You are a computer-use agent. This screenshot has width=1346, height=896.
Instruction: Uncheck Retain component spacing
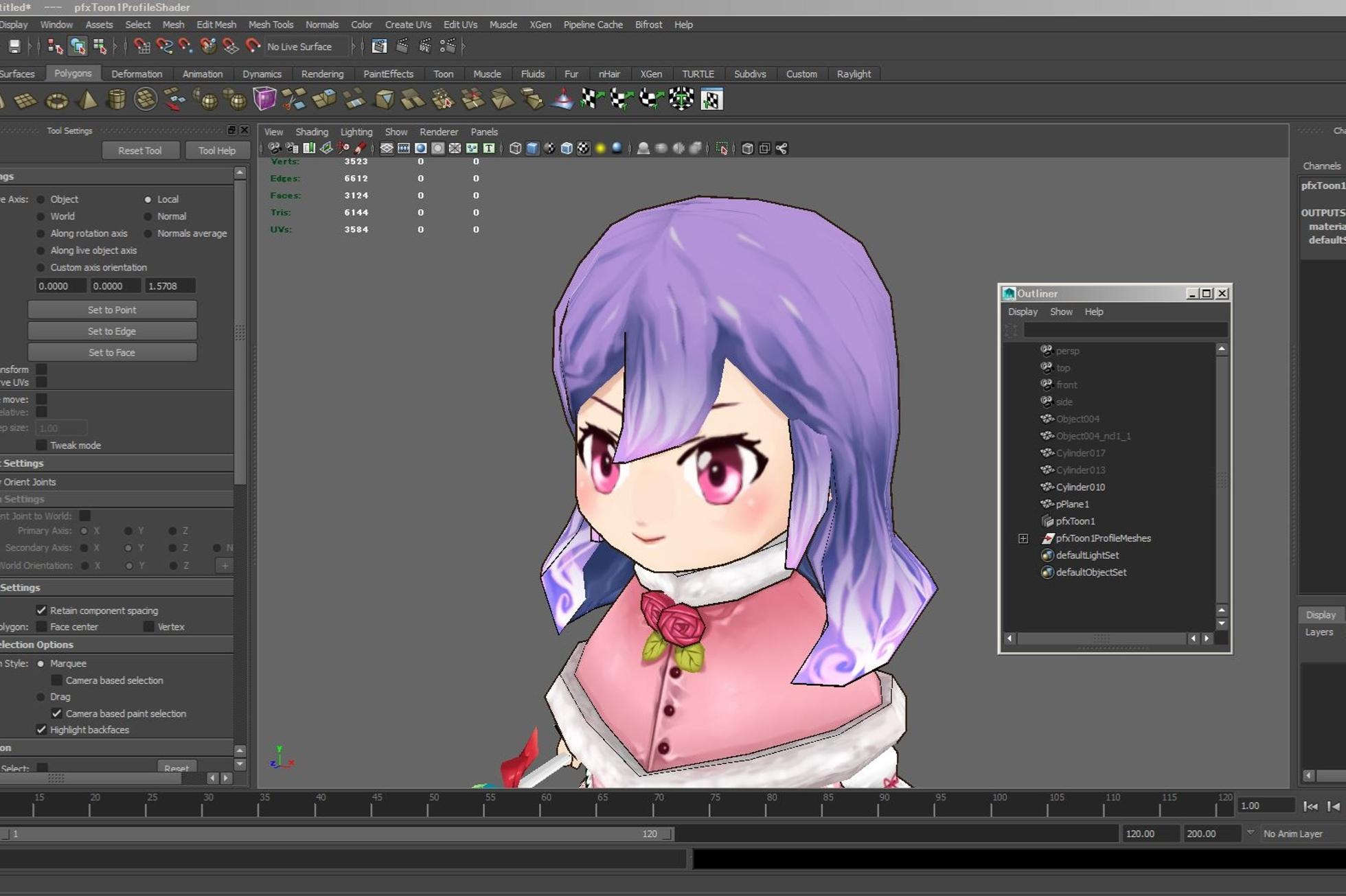[41, 610]
